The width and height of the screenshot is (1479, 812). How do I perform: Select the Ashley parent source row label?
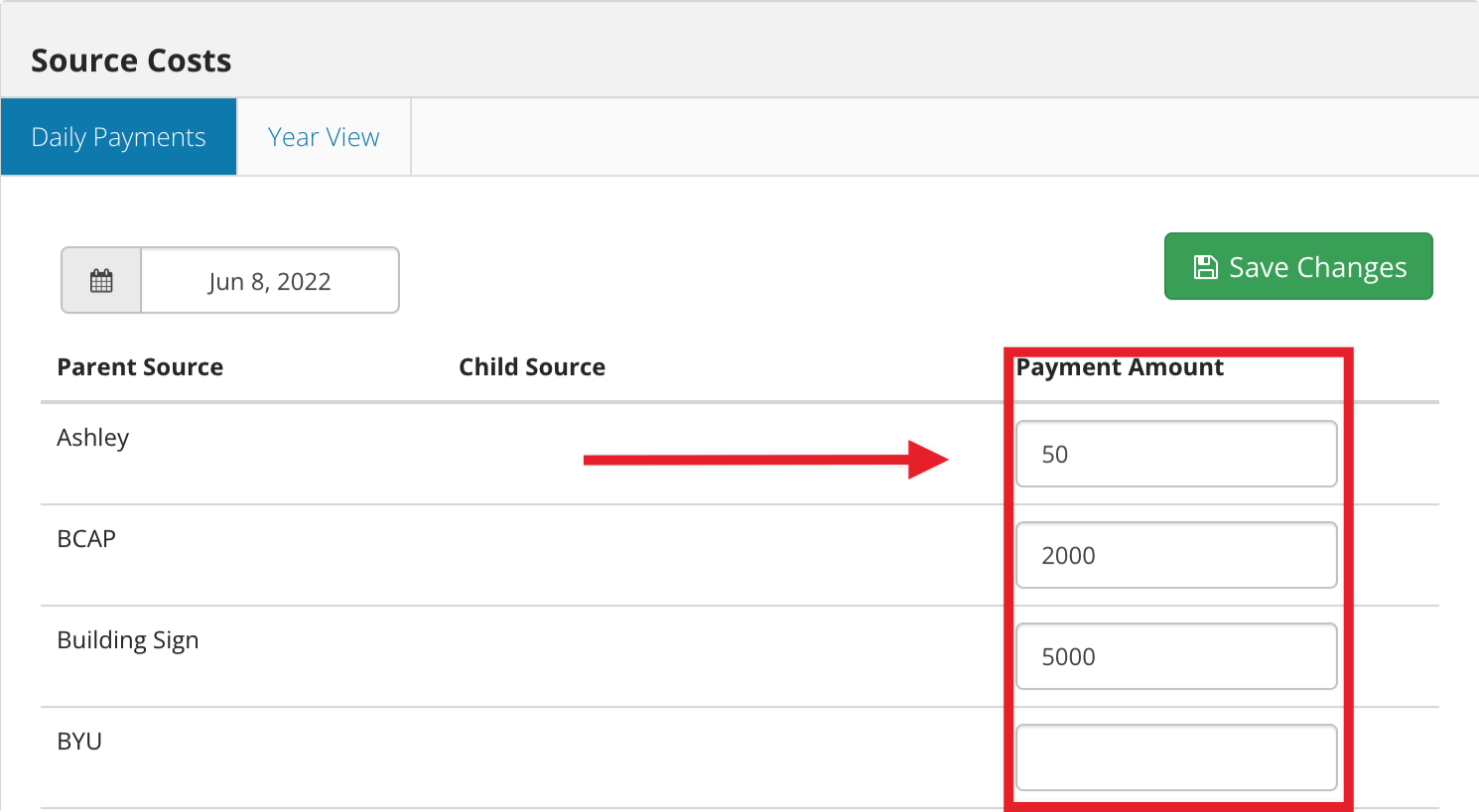click(x=93, y=438)
